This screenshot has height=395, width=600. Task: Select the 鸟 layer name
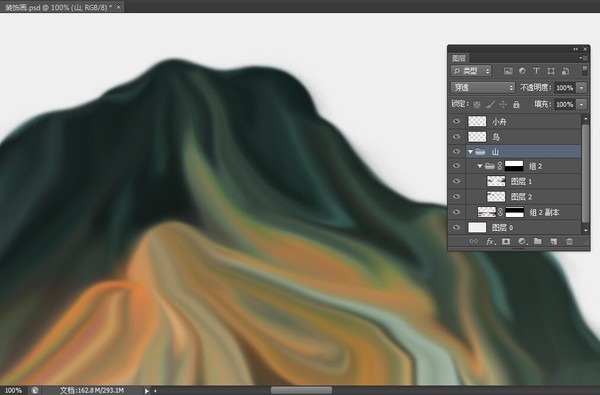(496, 137)
